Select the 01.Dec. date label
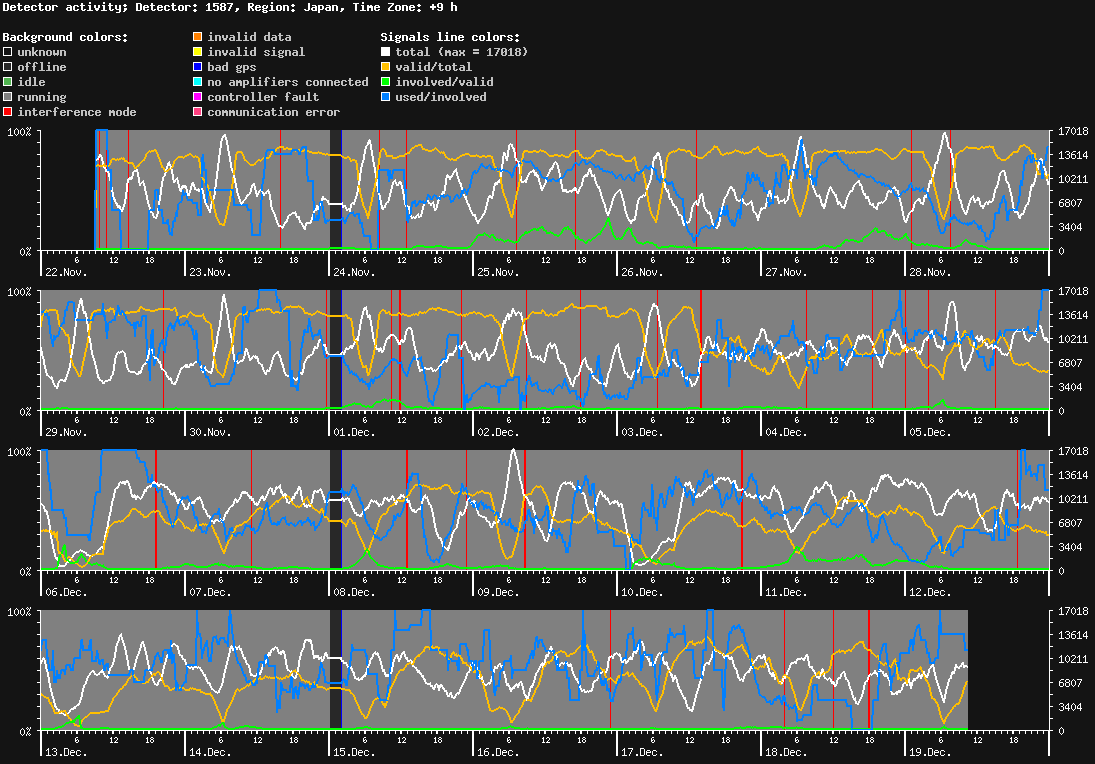The width and height of the screenshot is (1095, 764). pos(354,432)
